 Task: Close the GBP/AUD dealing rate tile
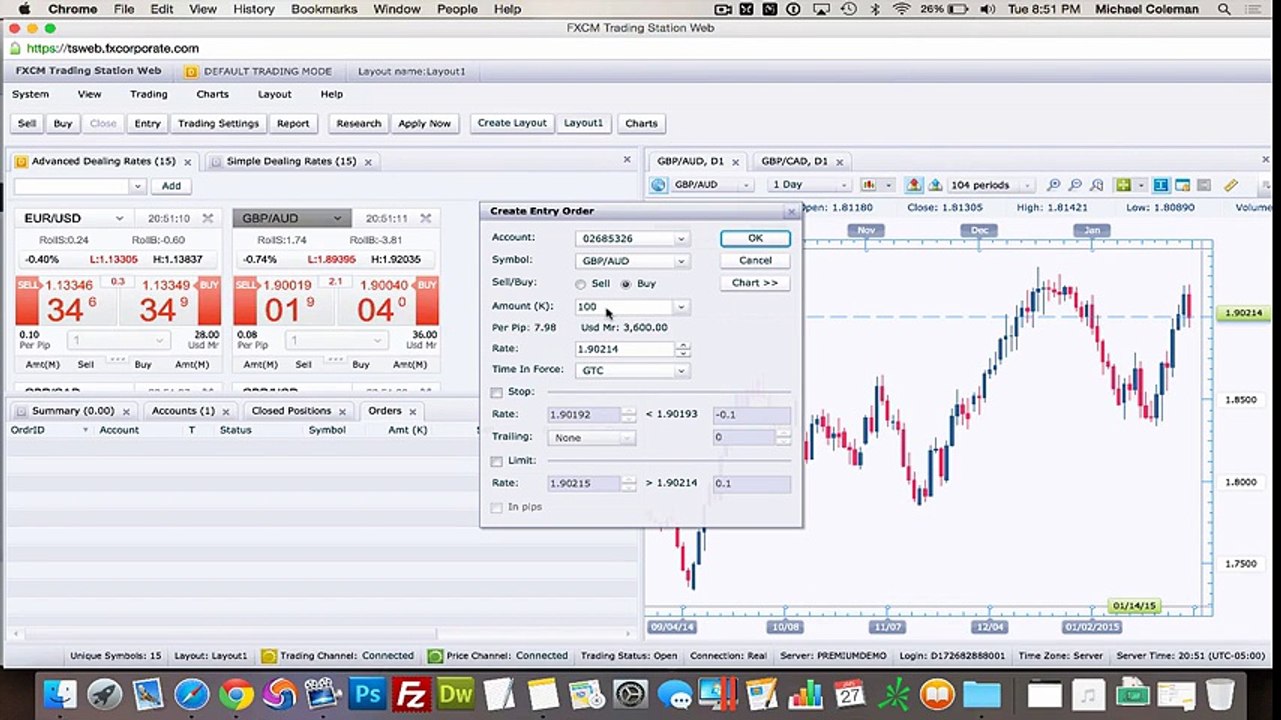click(x=426, y=218)
